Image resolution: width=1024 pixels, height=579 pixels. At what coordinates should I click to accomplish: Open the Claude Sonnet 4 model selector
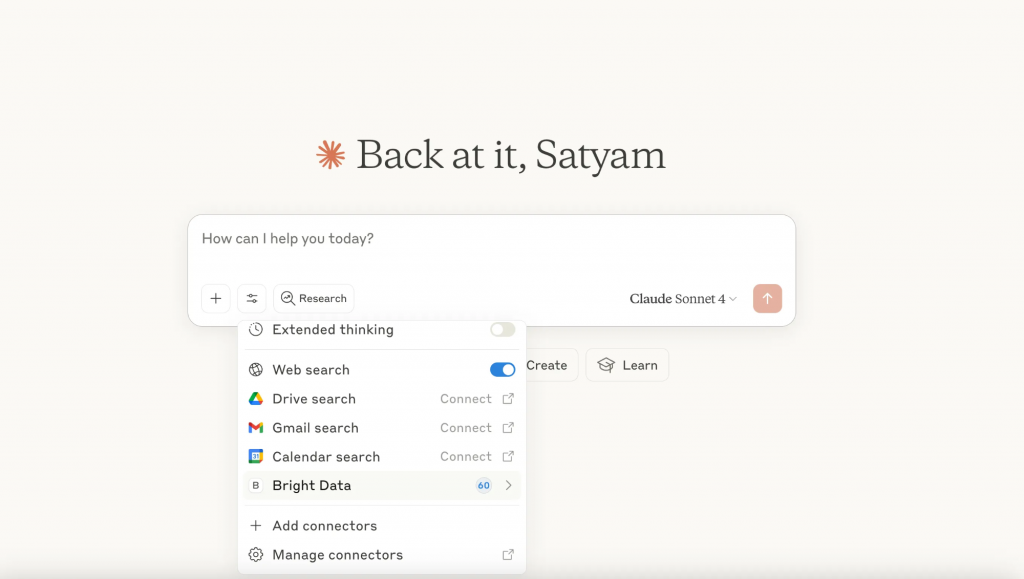click(x=683, y=299)
